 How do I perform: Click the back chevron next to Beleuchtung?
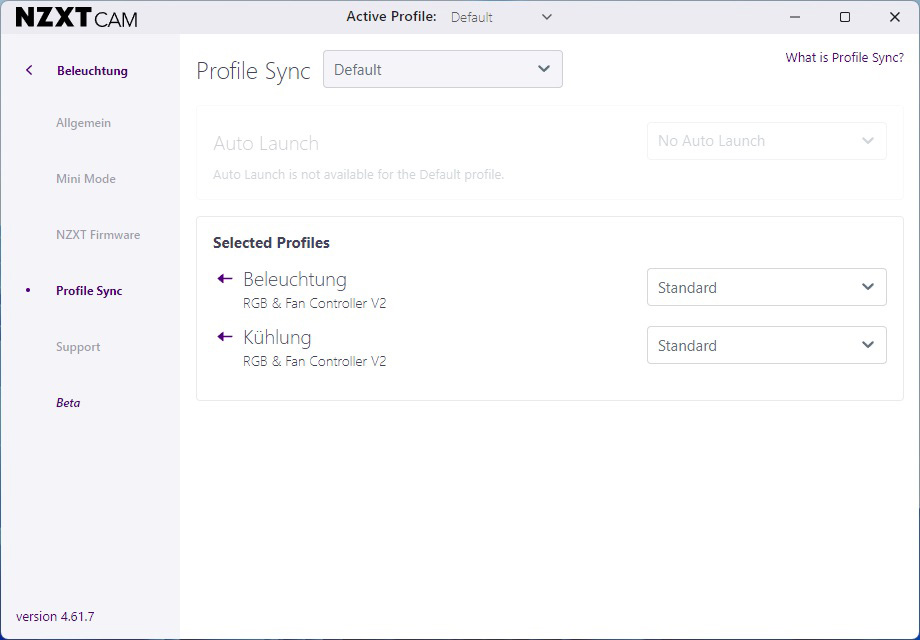click(29, 70)
